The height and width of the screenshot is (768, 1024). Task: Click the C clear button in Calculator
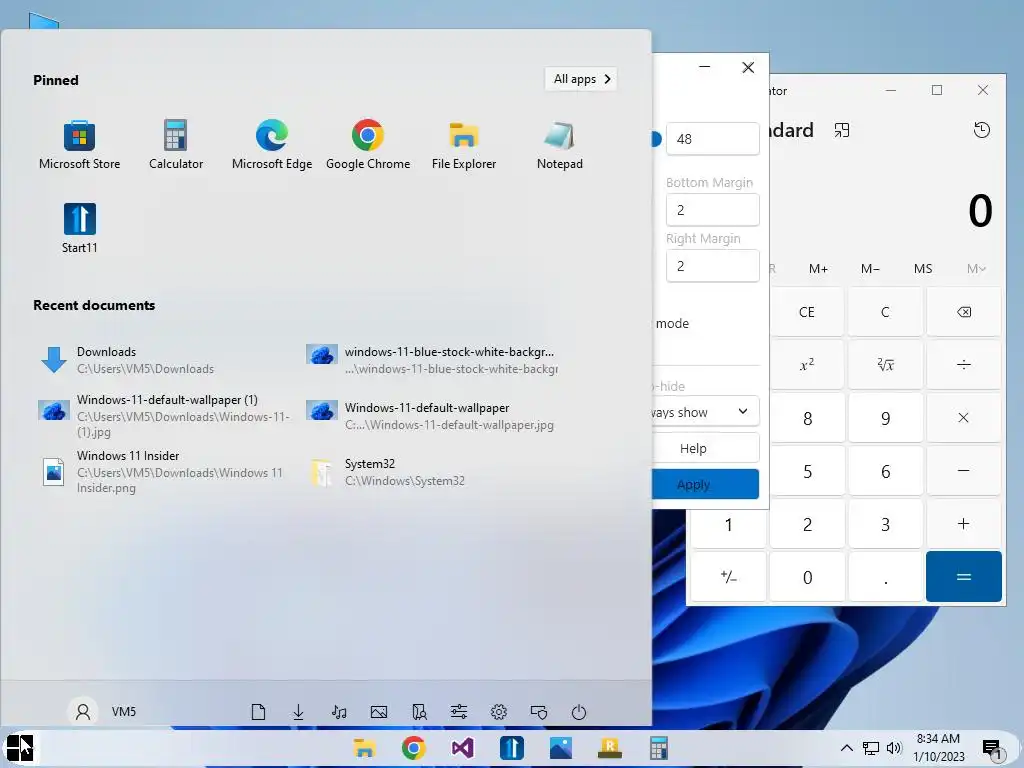click(x=886, y=312)
